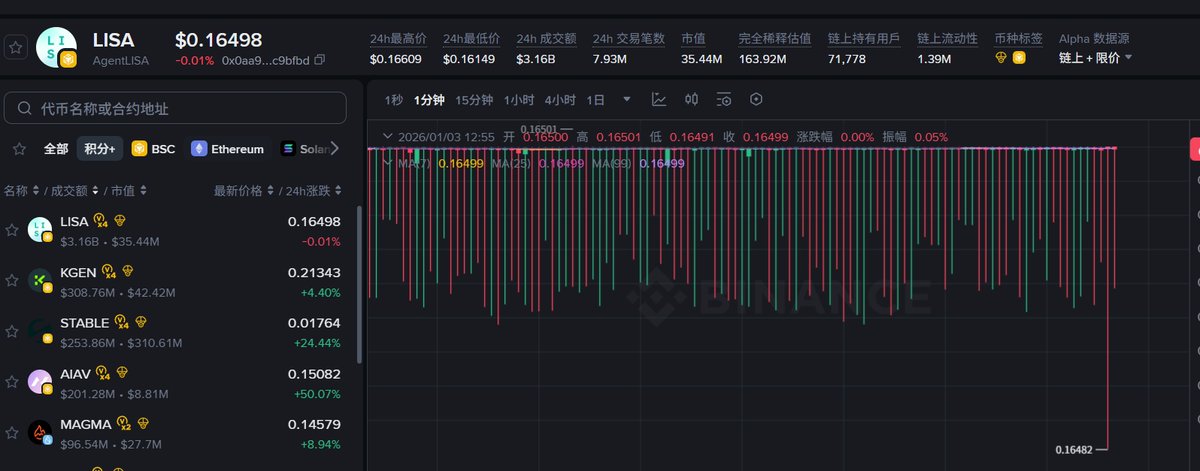
Task: Sort list by 最新价格 column
Action: tap(246, 190)
